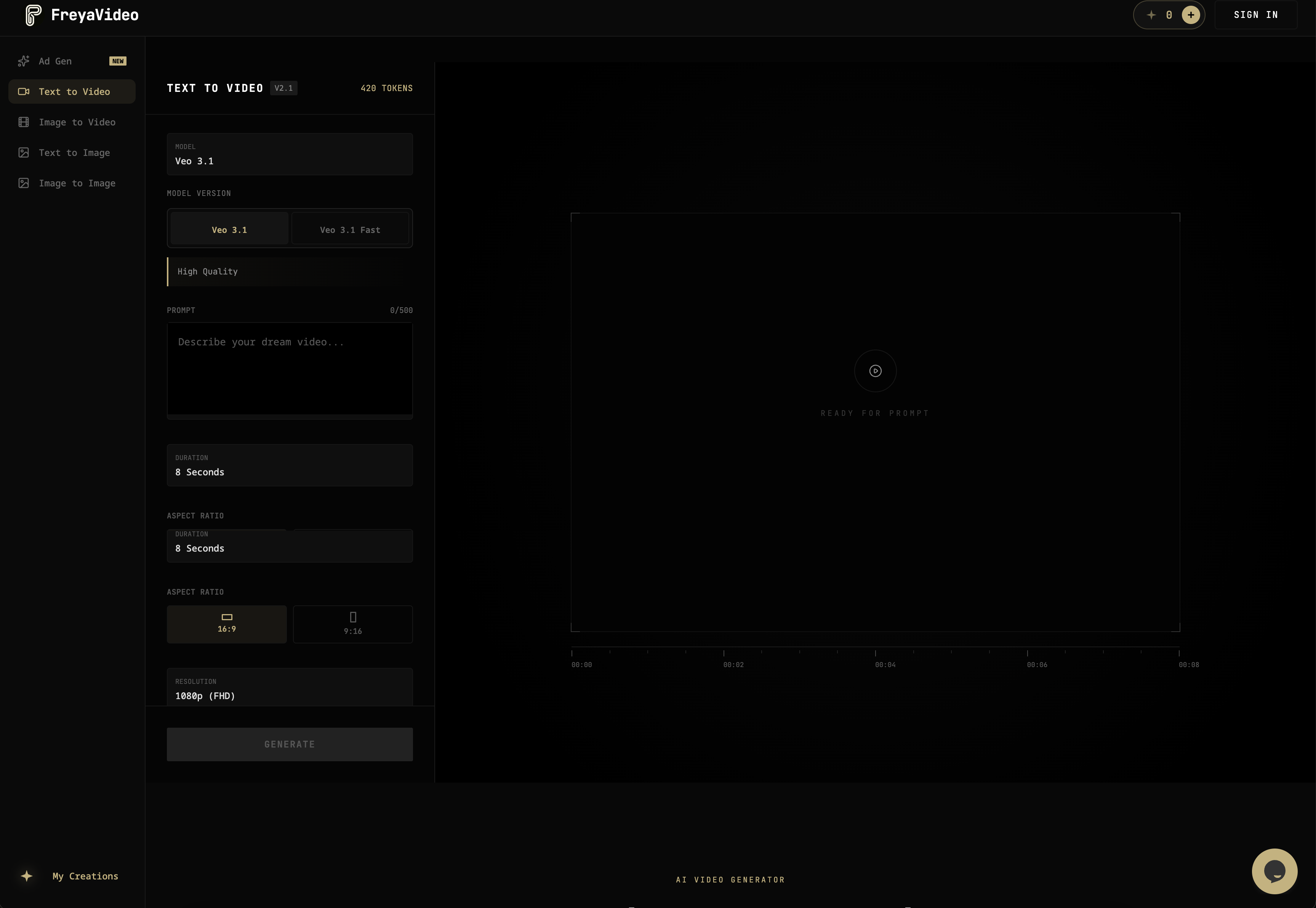Open the Duration dropdown set to 8 Seconds
This screenshot has height=908, width=1316.
point(290,465)
